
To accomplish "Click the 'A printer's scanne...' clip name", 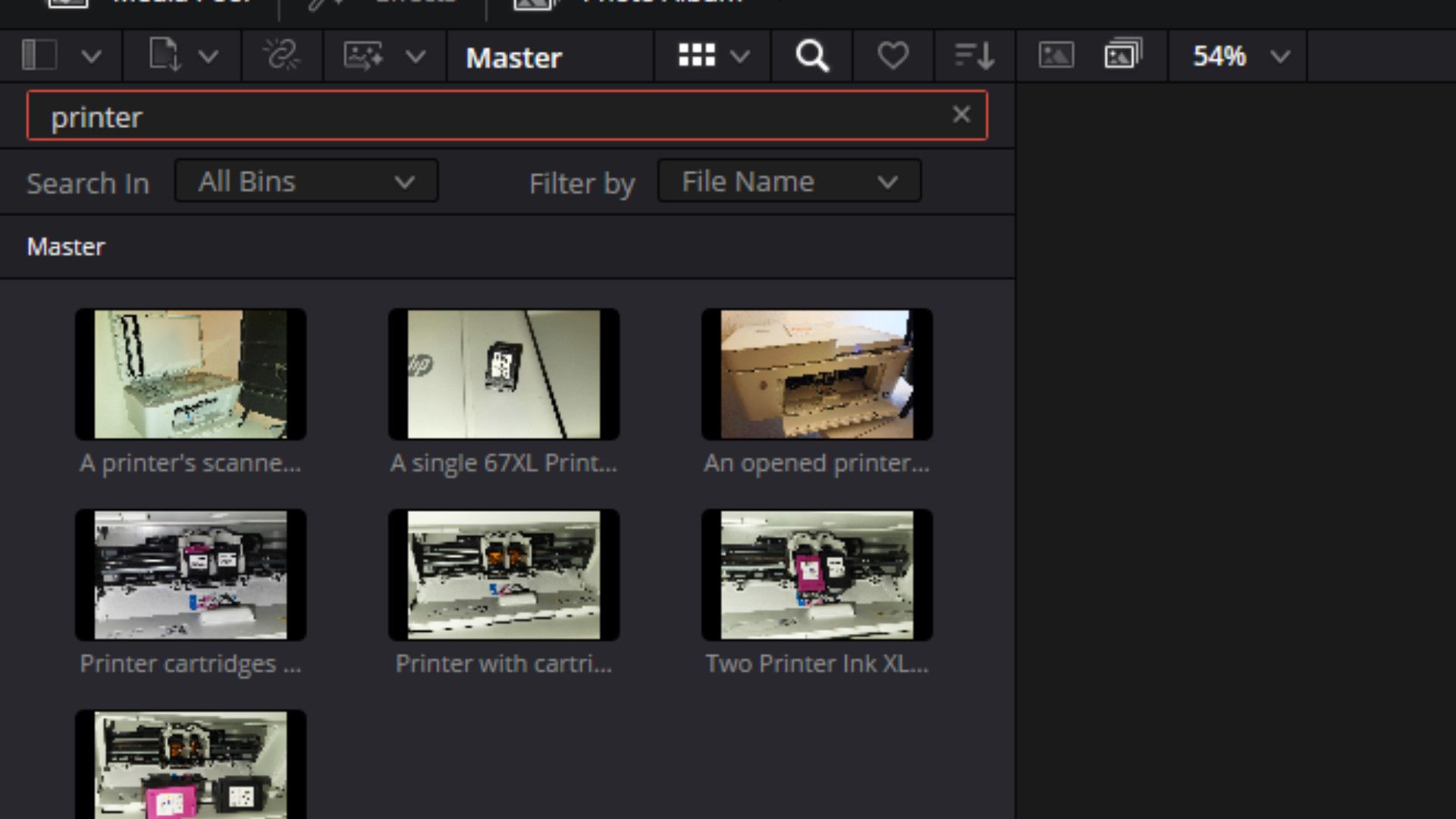I will tap(190, 463).
